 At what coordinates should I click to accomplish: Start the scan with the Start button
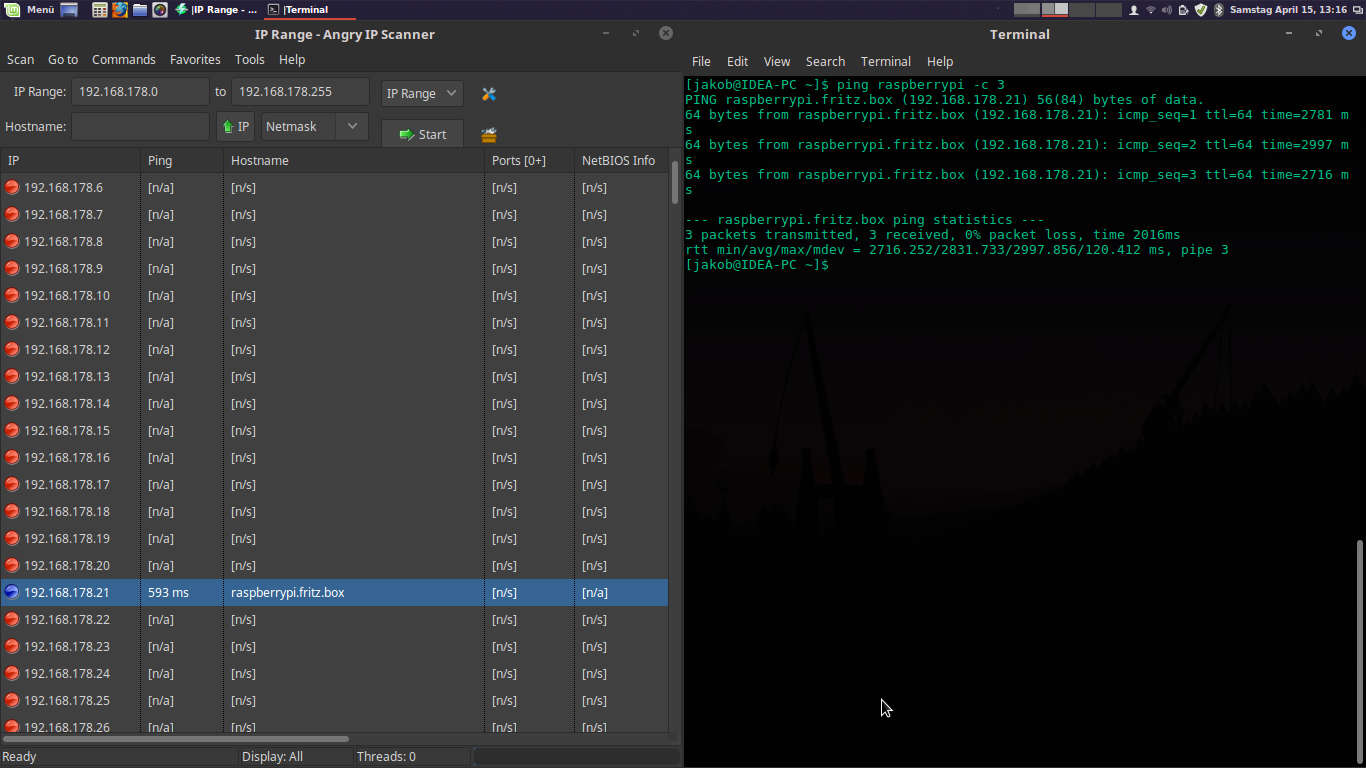422,134
